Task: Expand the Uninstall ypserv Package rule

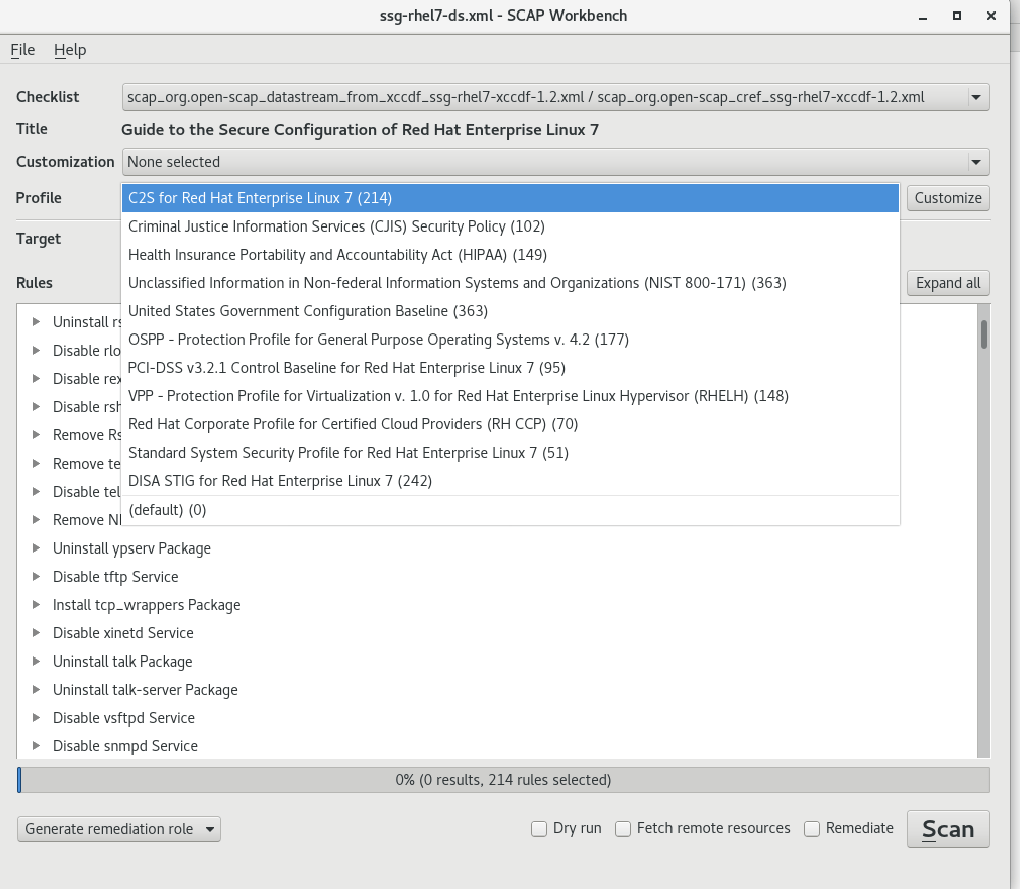Action: [37, 549]
